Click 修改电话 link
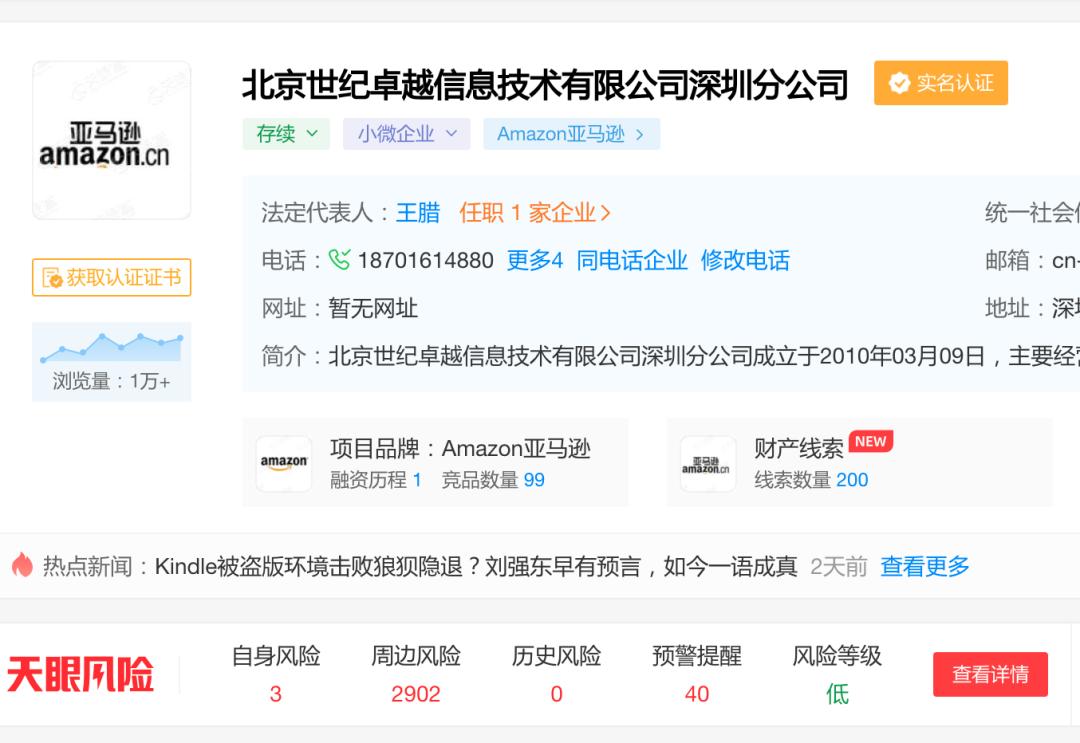The image size is (1080, 743). [x=745, y=260]
